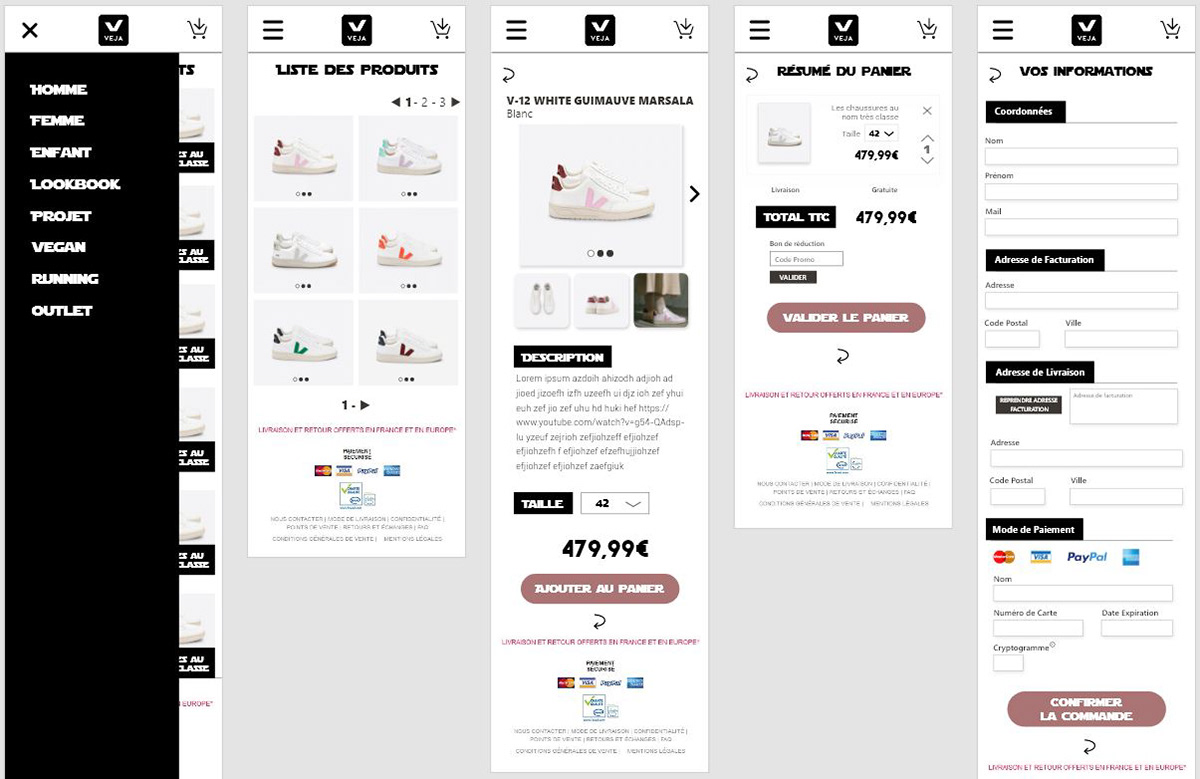Click the Valider le panier button
This screenshot has height=779, width=1200.
pos(846,318)
